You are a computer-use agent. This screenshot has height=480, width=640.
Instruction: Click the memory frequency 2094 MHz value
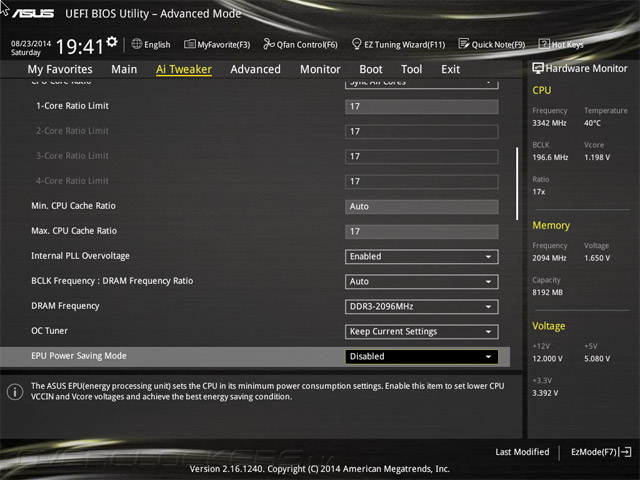549,258
